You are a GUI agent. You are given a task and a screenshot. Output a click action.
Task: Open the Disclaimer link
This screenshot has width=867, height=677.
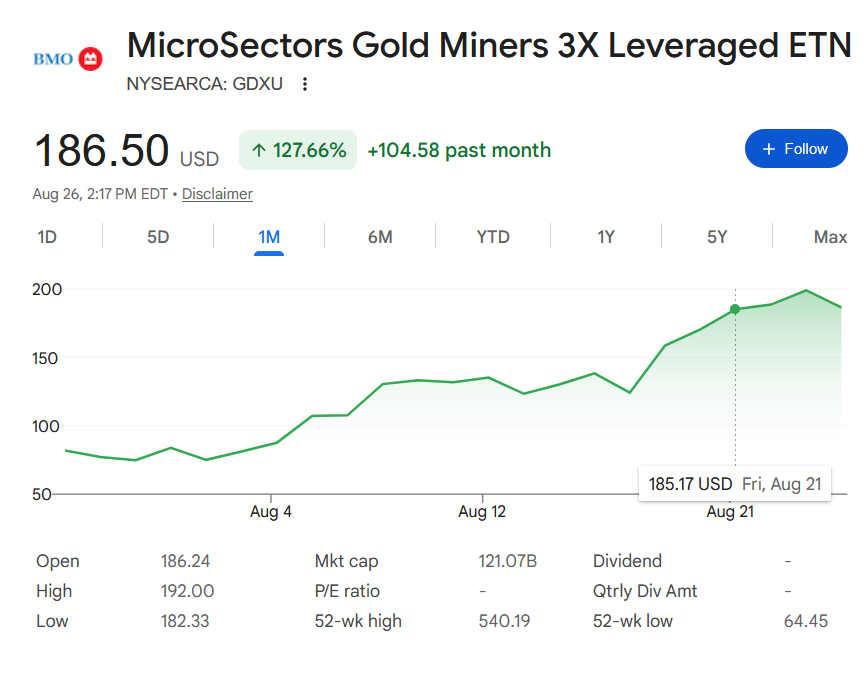217,194
